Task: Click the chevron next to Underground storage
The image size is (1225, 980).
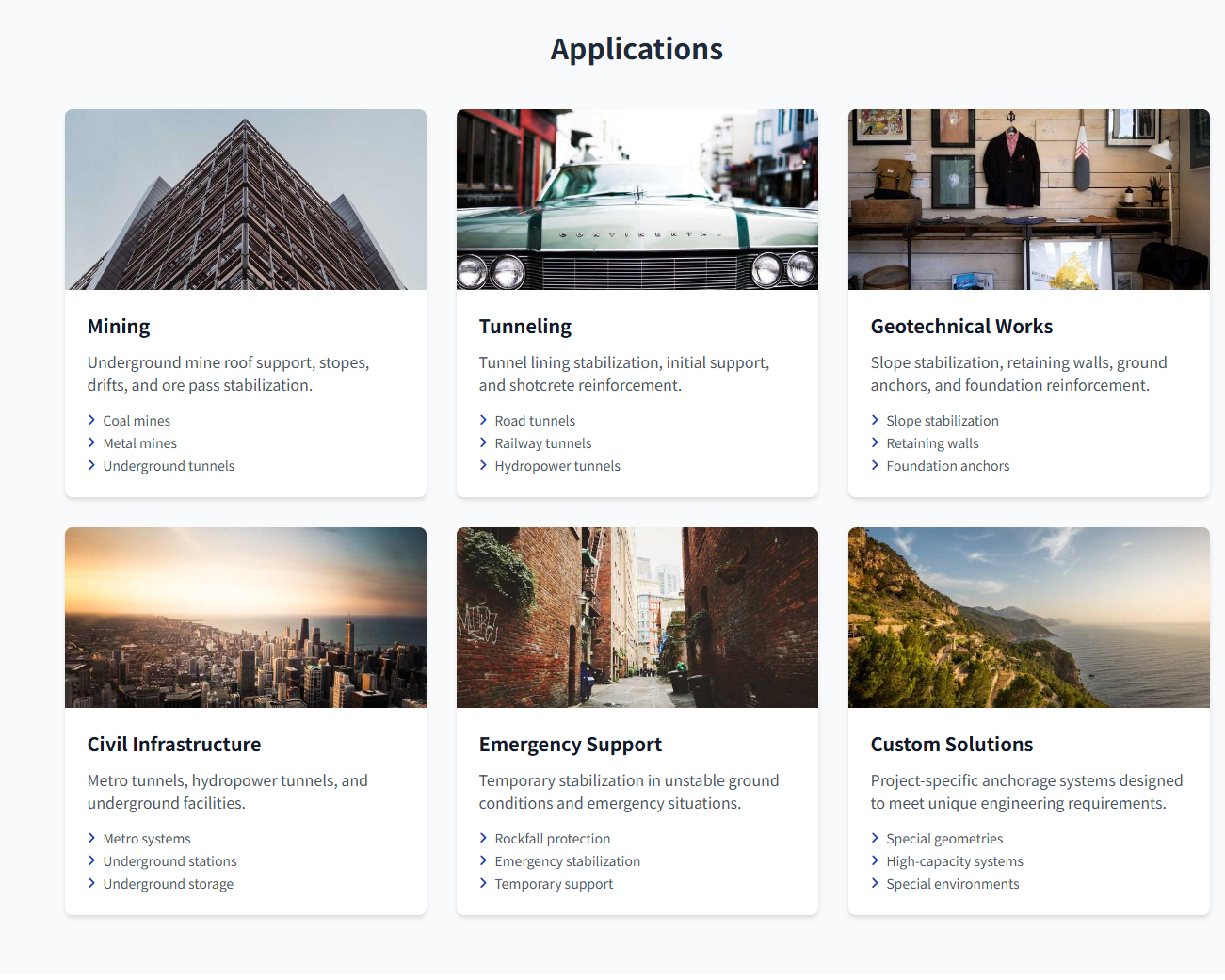Action: [x=91, y=883]
